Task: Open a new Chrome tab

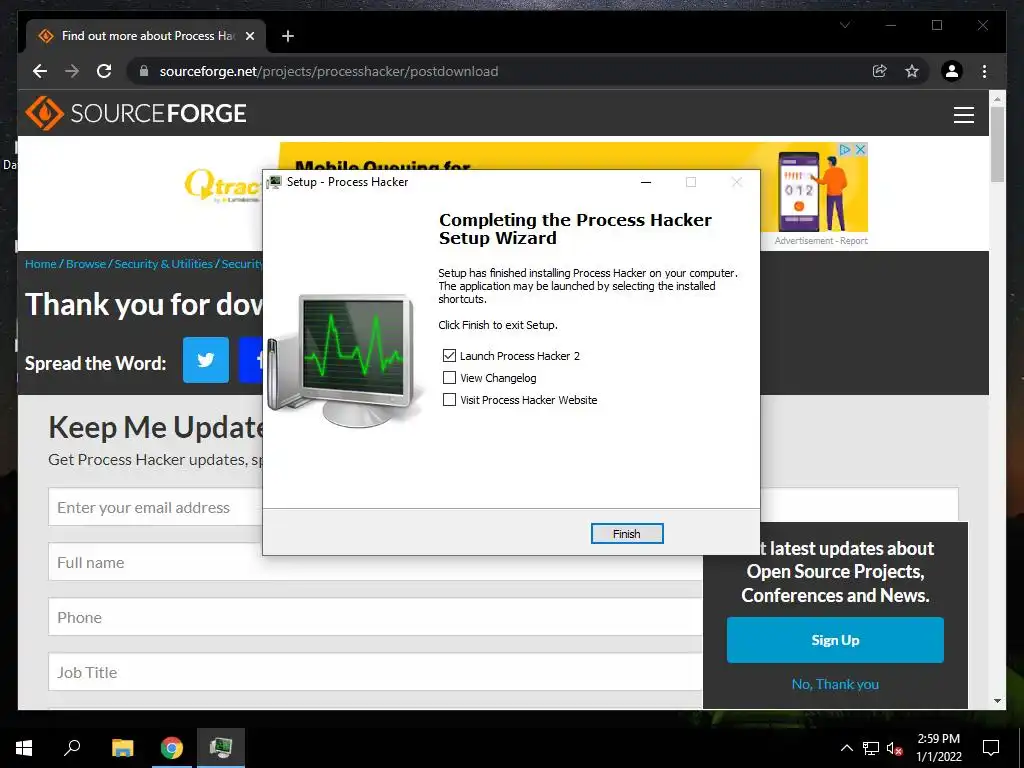Action: coord(288,36)
